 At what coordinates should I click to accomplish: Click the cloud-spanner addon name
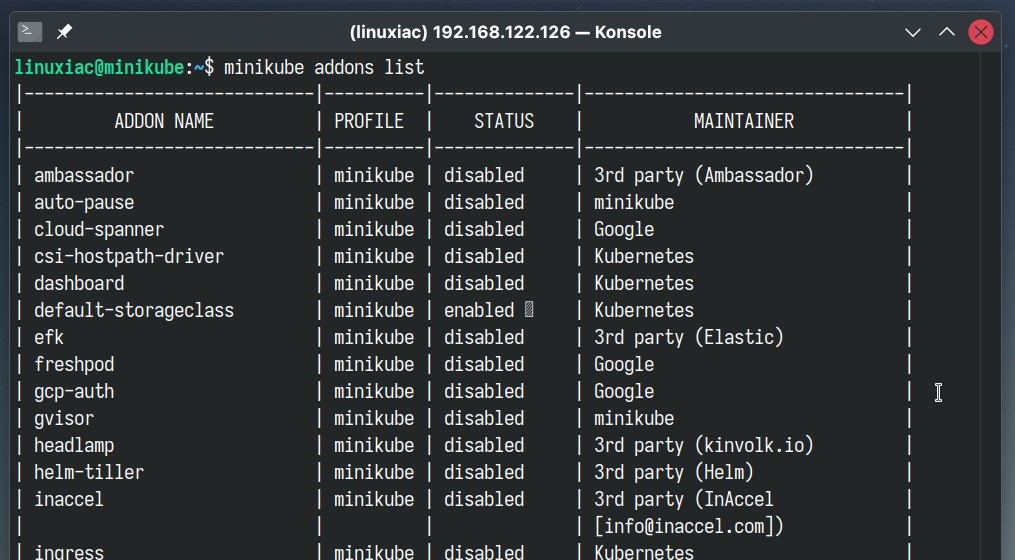pos(99,230)
